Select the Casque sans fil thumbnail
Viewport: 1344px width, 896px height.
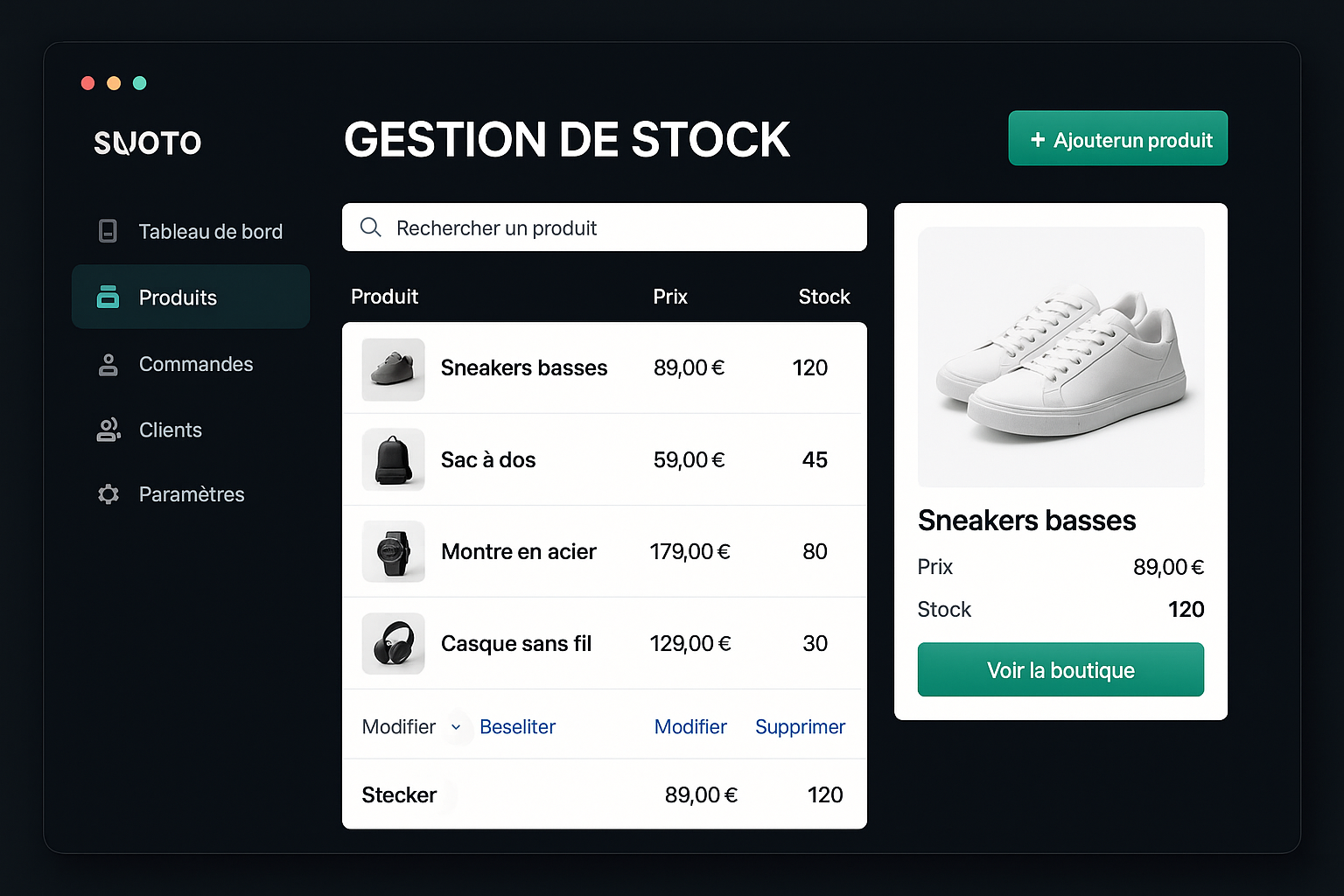click(393, 644)
